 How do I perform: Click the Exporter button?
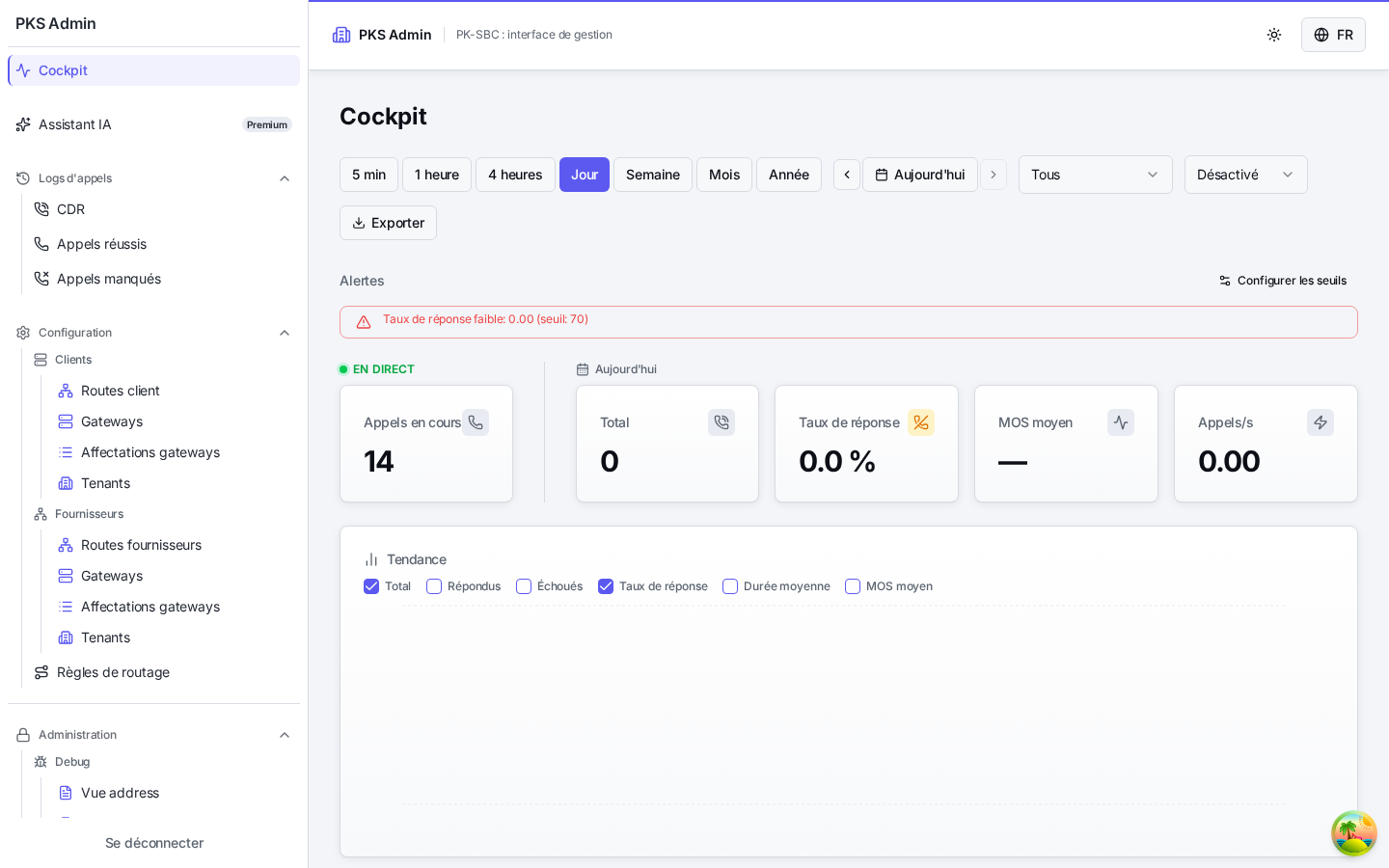point(388,223)
